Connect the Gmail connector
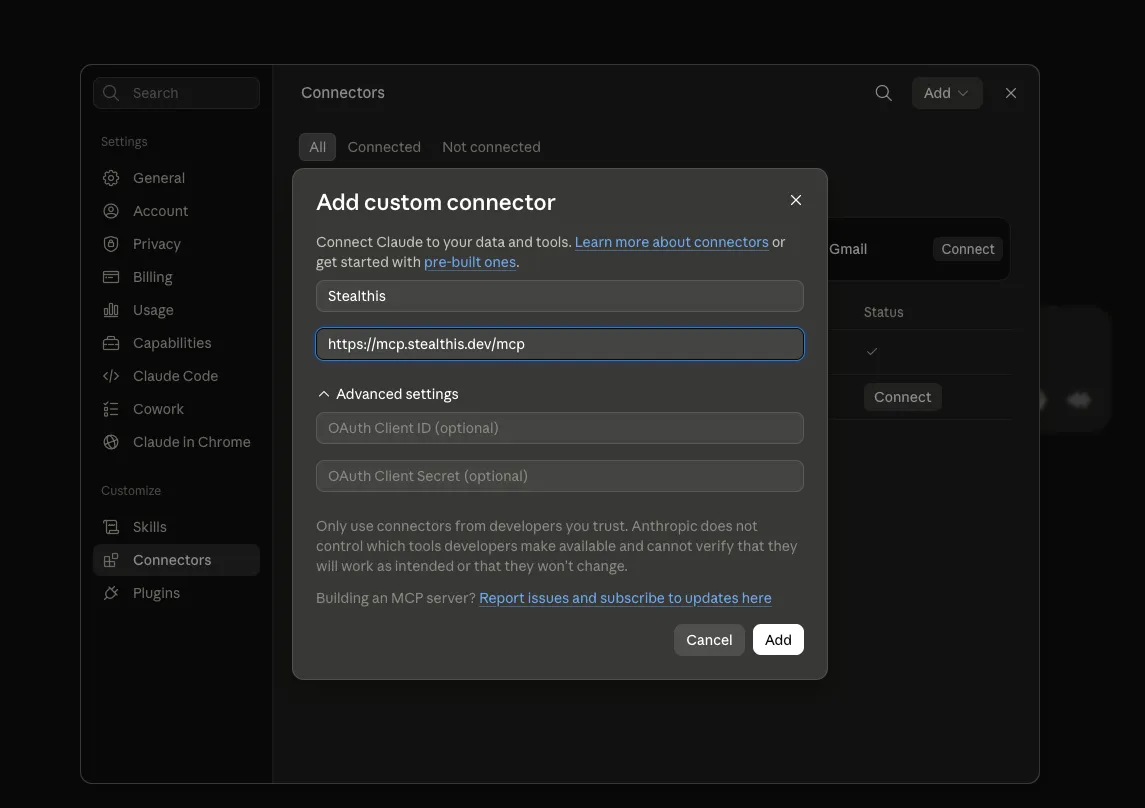1145x808 pixels. click(x=968, y=249)
